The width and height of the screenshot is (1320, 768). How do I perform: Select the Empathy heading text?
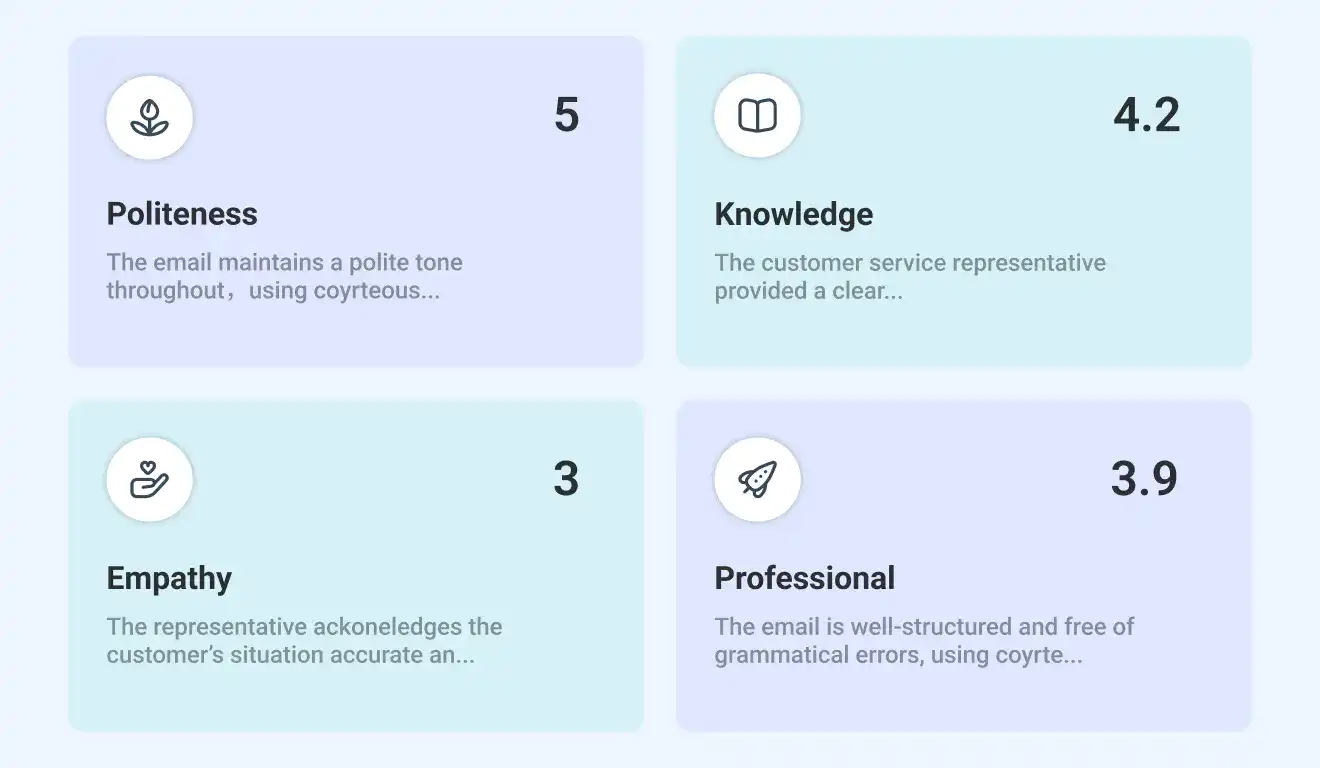tap(169, 578)
